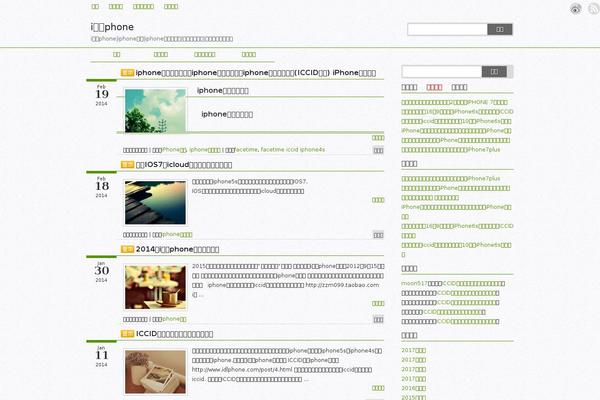Click the 'Jan 30 2014' date block

pos(102,271)
